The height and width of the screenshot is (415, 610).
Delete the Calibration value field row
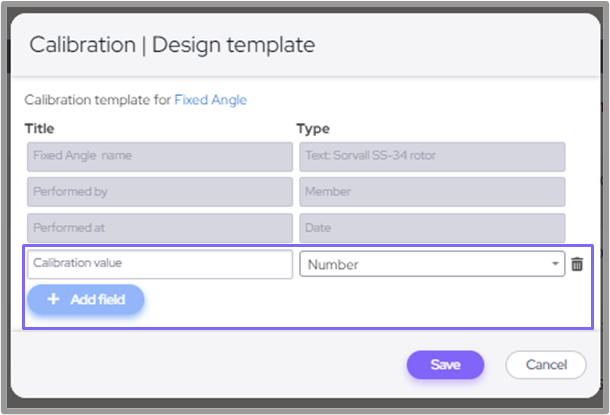pos(577,264)
